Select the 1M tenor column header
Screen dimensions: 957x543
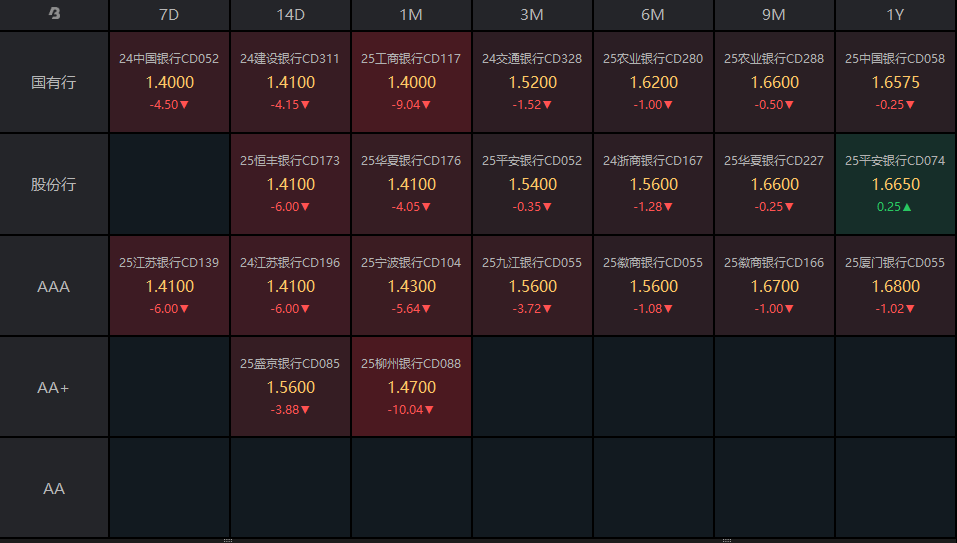(x=411, y=15)
